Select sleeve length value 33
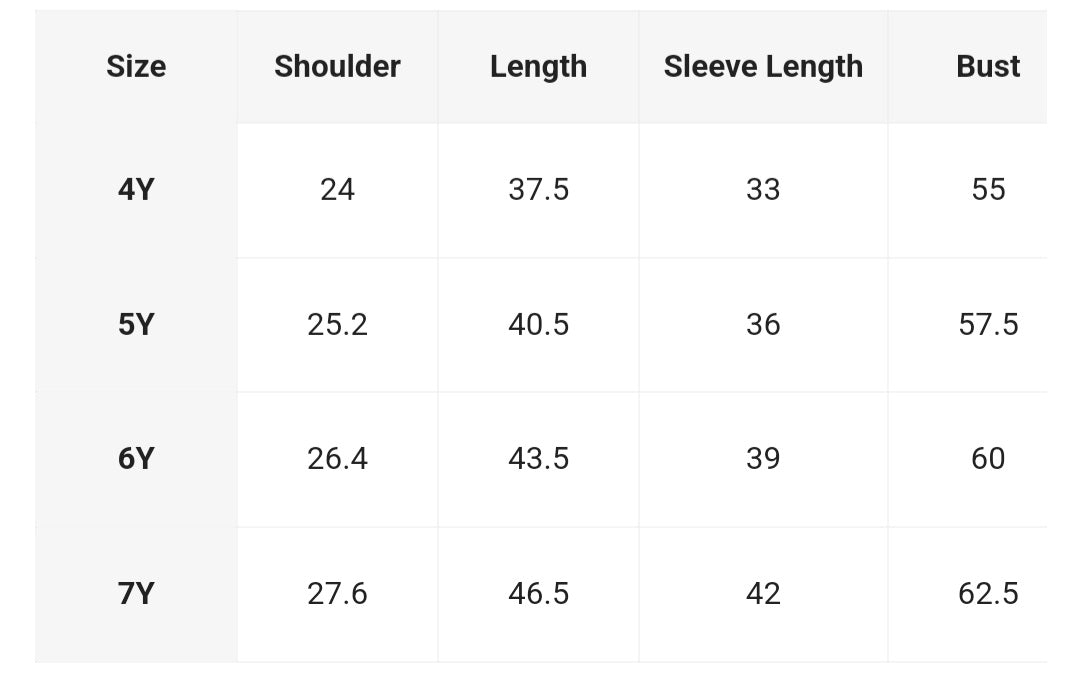 pos(763,189)
